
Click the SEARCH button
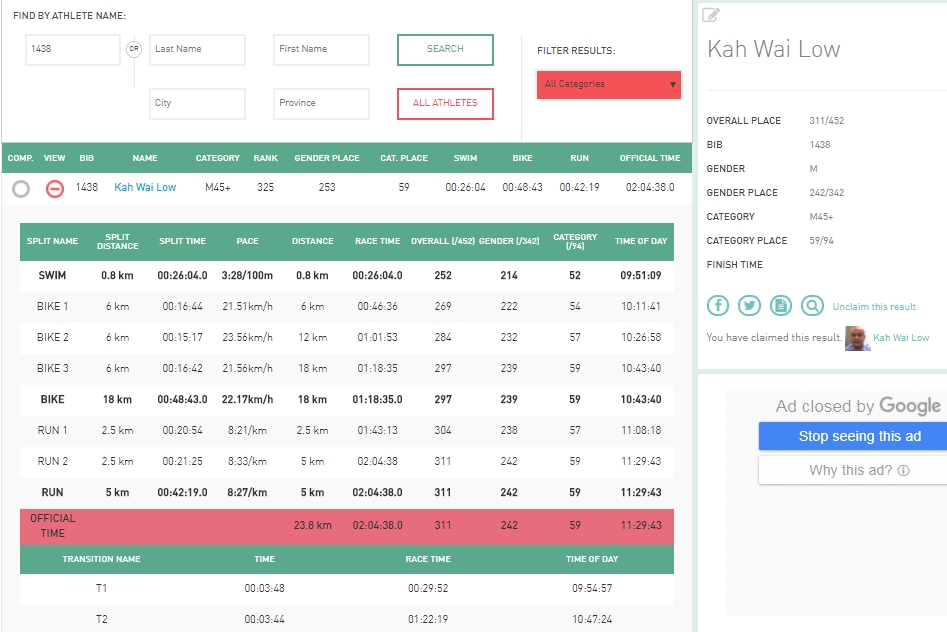(445, 49)
